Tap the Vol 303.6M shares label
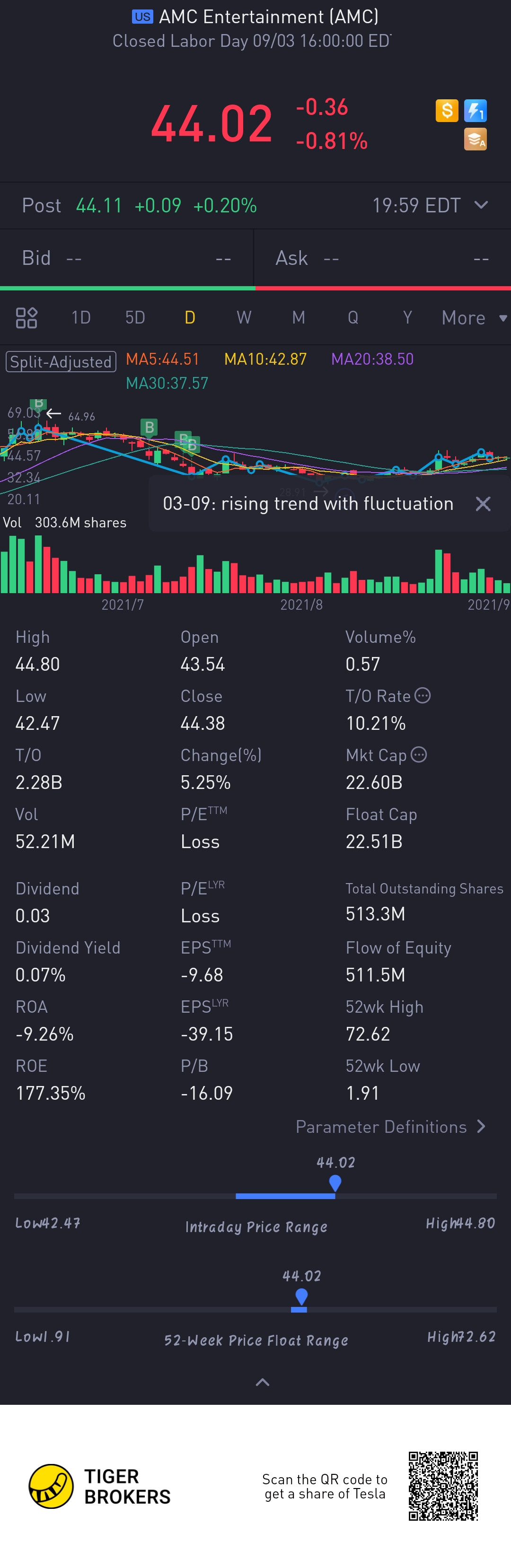Screen dimensions: 511x1568 tap(64, 523)
